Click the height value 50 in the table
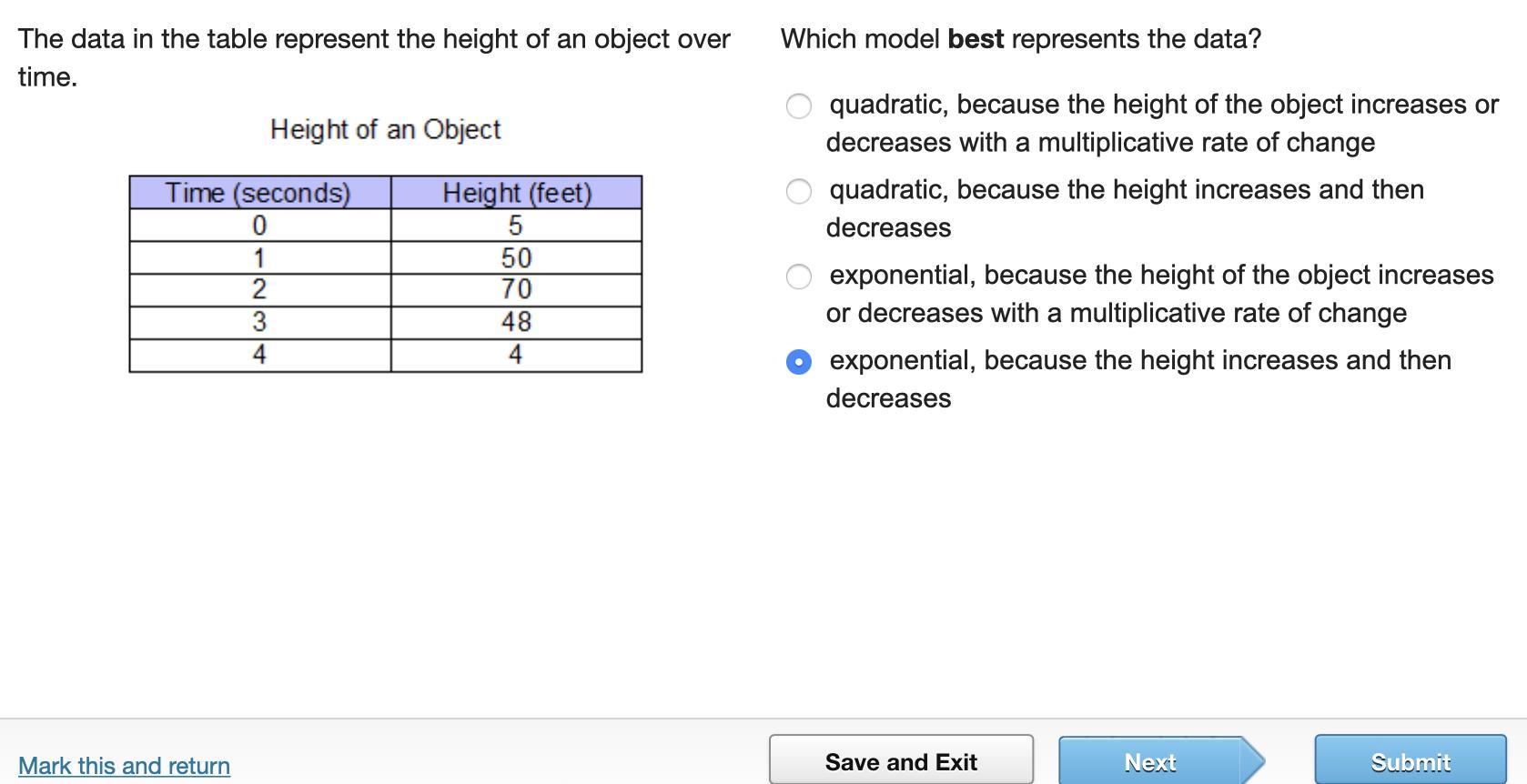 [516, 257]
